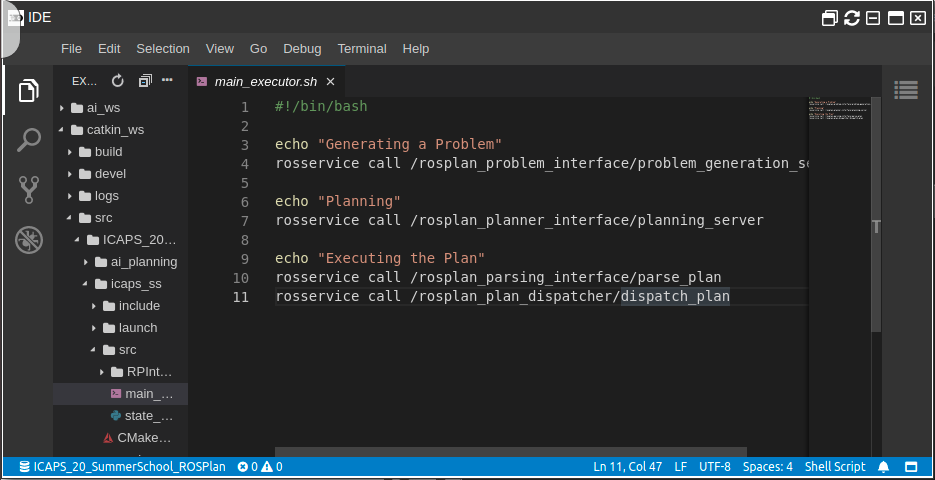Click ICAPS_20_SummerSchool_ROSPlan in status bar

129,466
